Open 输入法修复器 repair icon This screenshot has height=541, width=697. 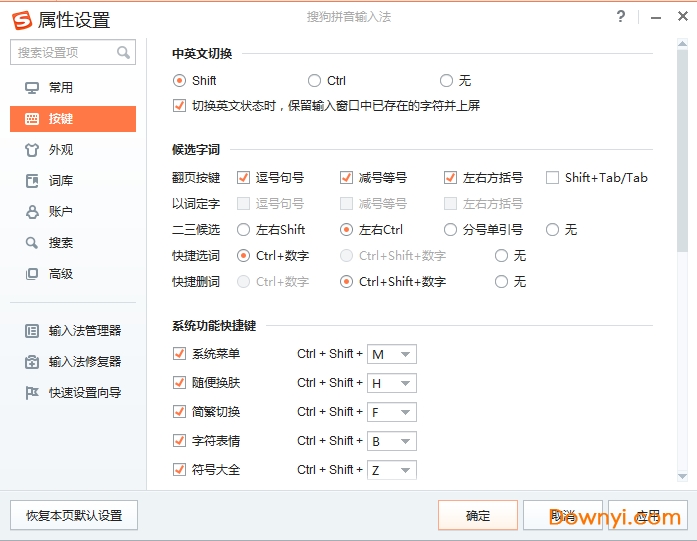click(x=31, y=362)
